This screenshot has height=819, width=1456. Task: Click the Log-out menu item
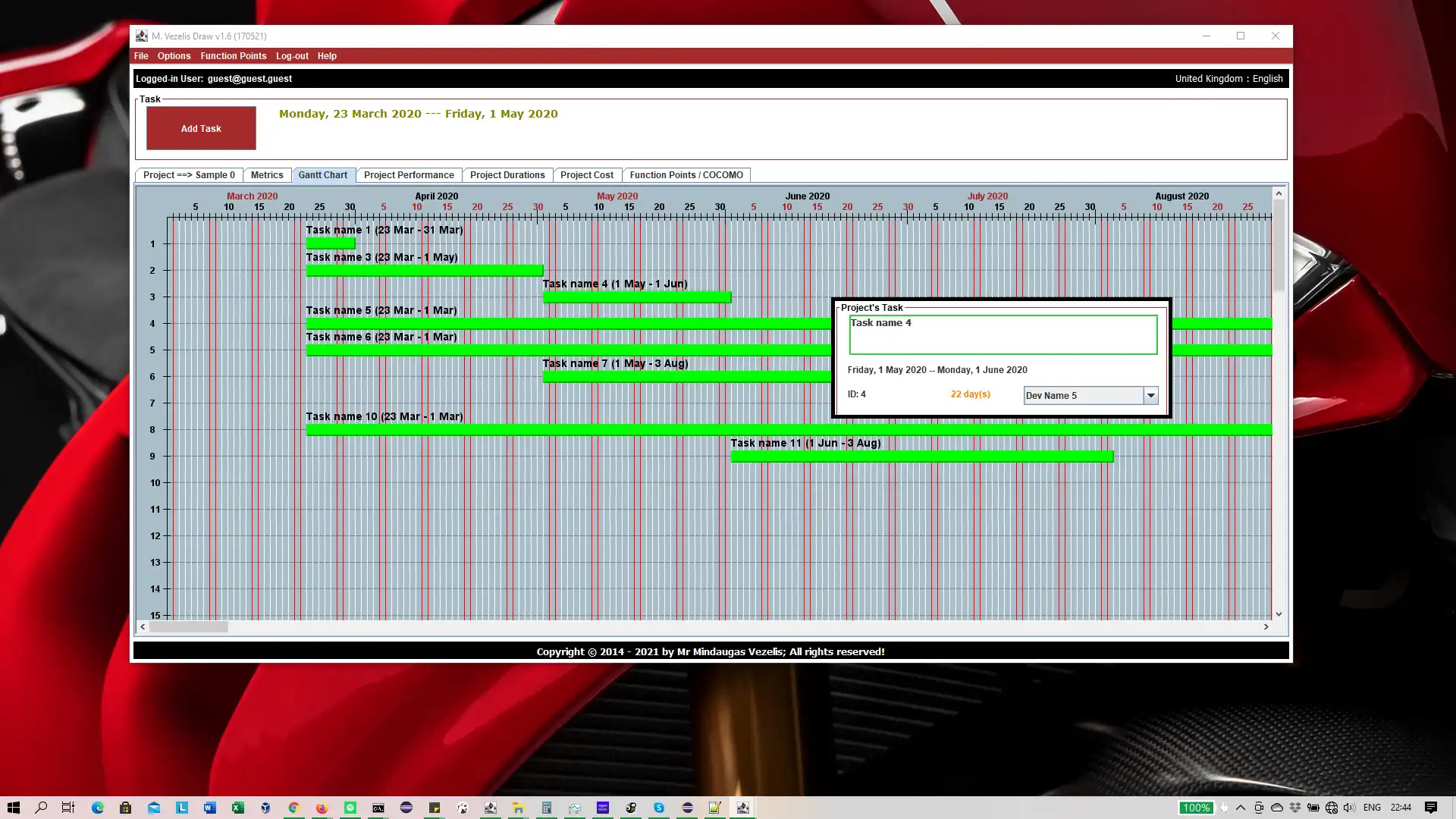pyautogui.click(x=292, y=56)
